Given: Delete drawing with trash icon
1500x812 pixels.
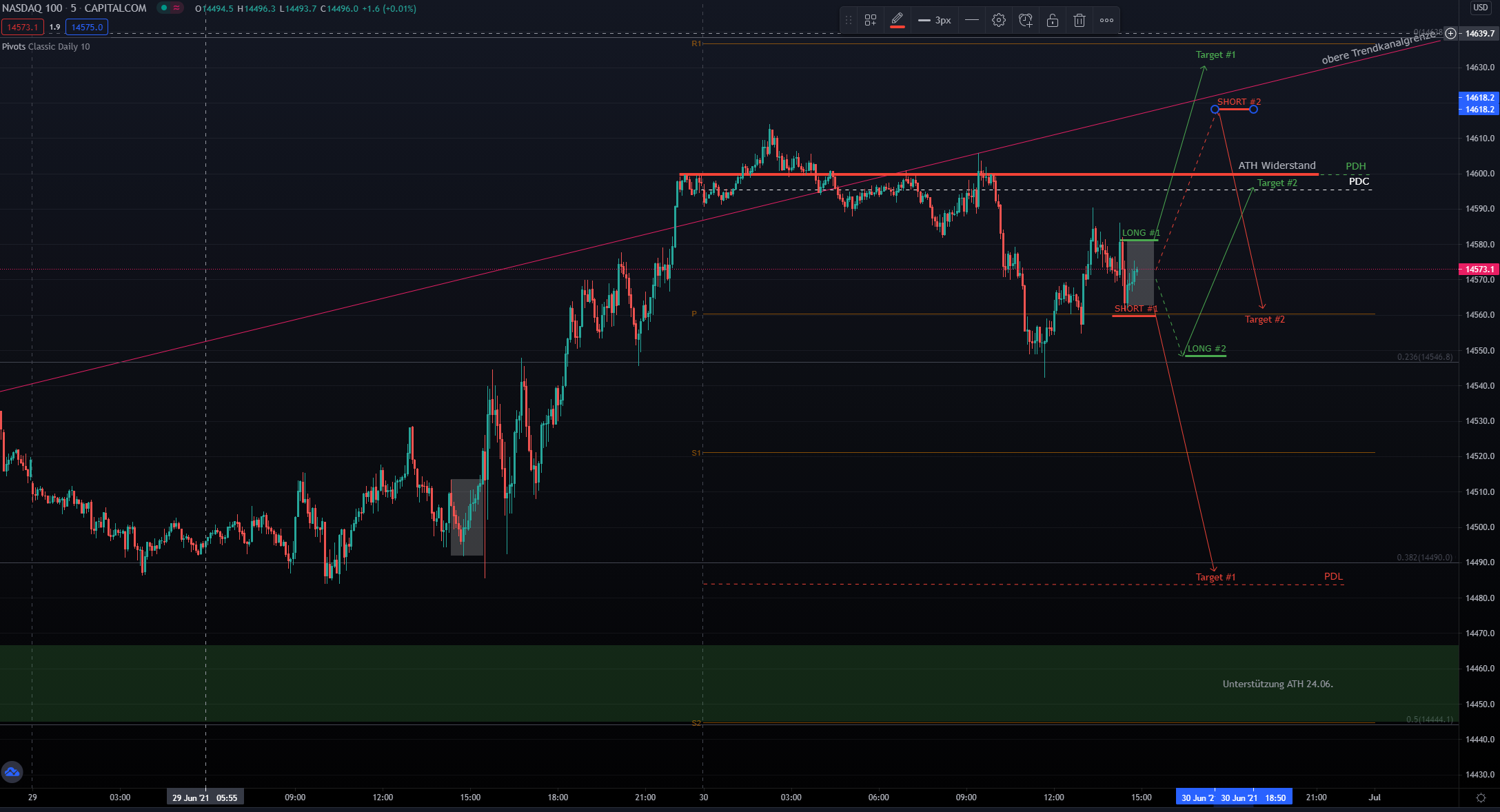Looking at the screenshot, I should click(1080, 21).
